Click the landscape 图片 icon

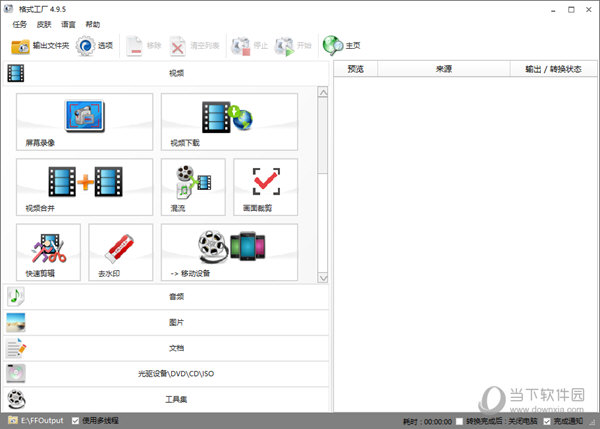click(x=16, y=322)
